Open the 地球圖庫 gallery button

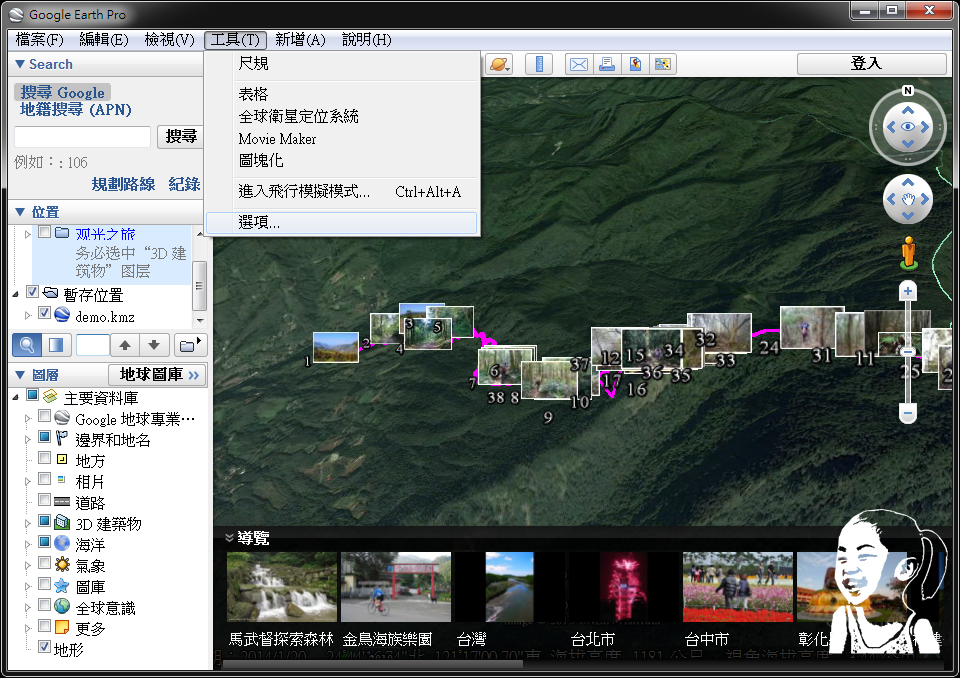pos(157,375)
